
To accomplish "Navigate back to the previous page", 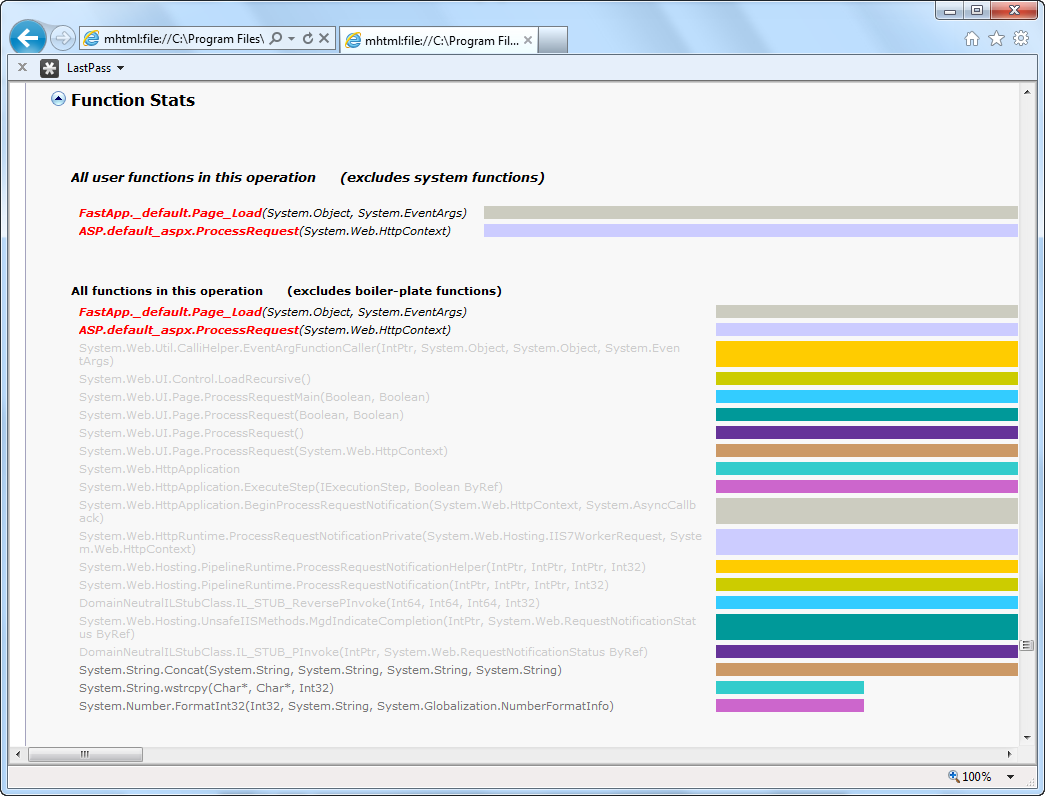I will click(27, 37).
